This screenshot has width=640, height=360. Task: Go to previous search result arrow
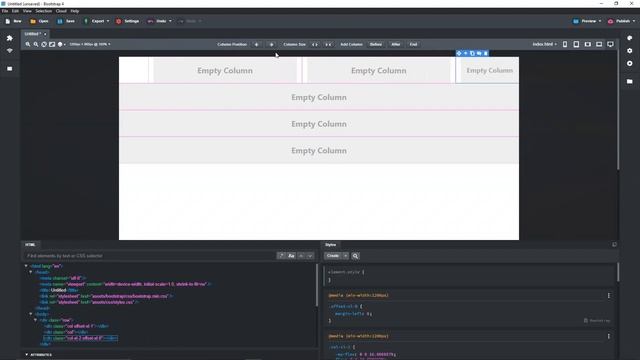pos(301,256)
